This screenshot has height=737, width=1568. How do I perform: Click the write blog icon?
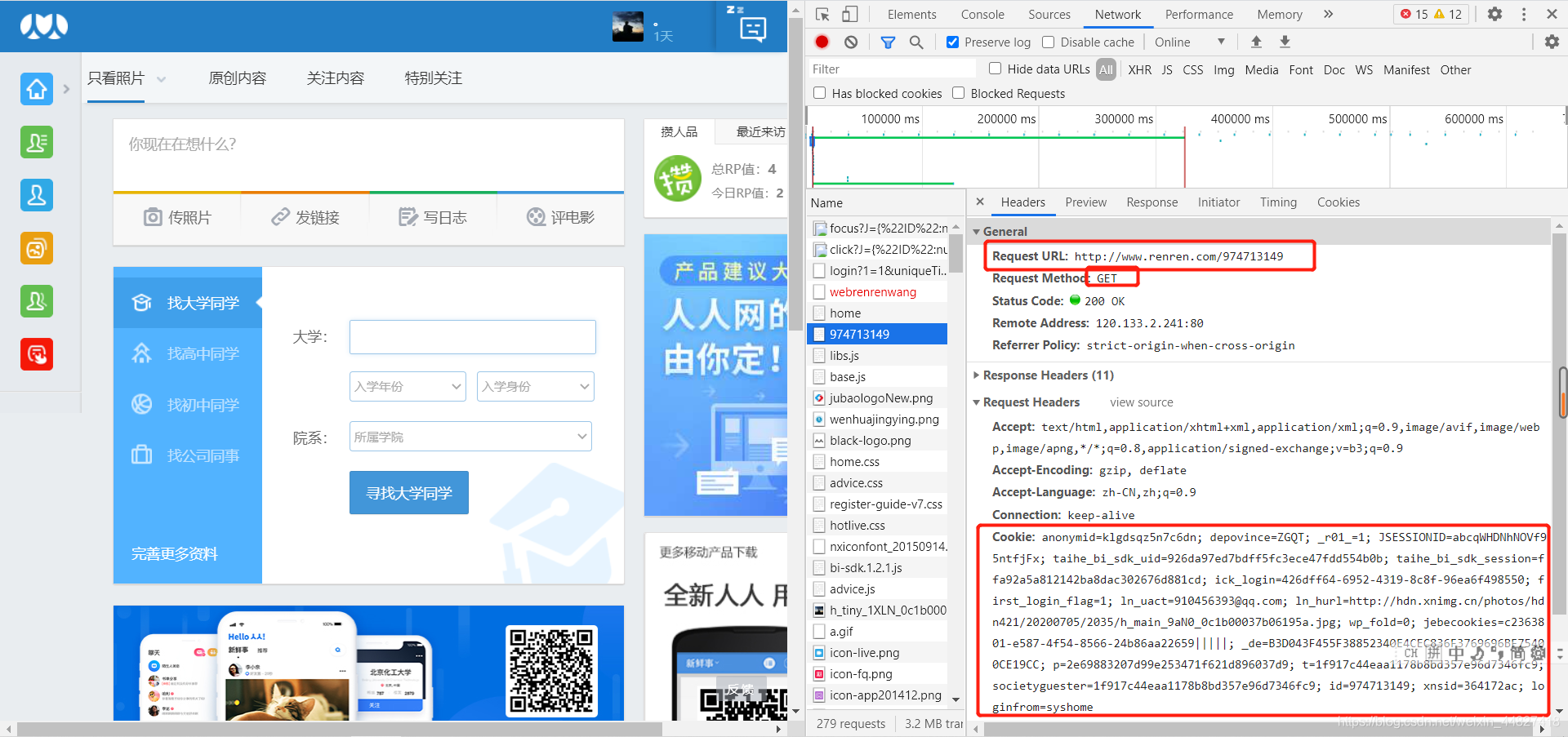[x=408, y=217]
